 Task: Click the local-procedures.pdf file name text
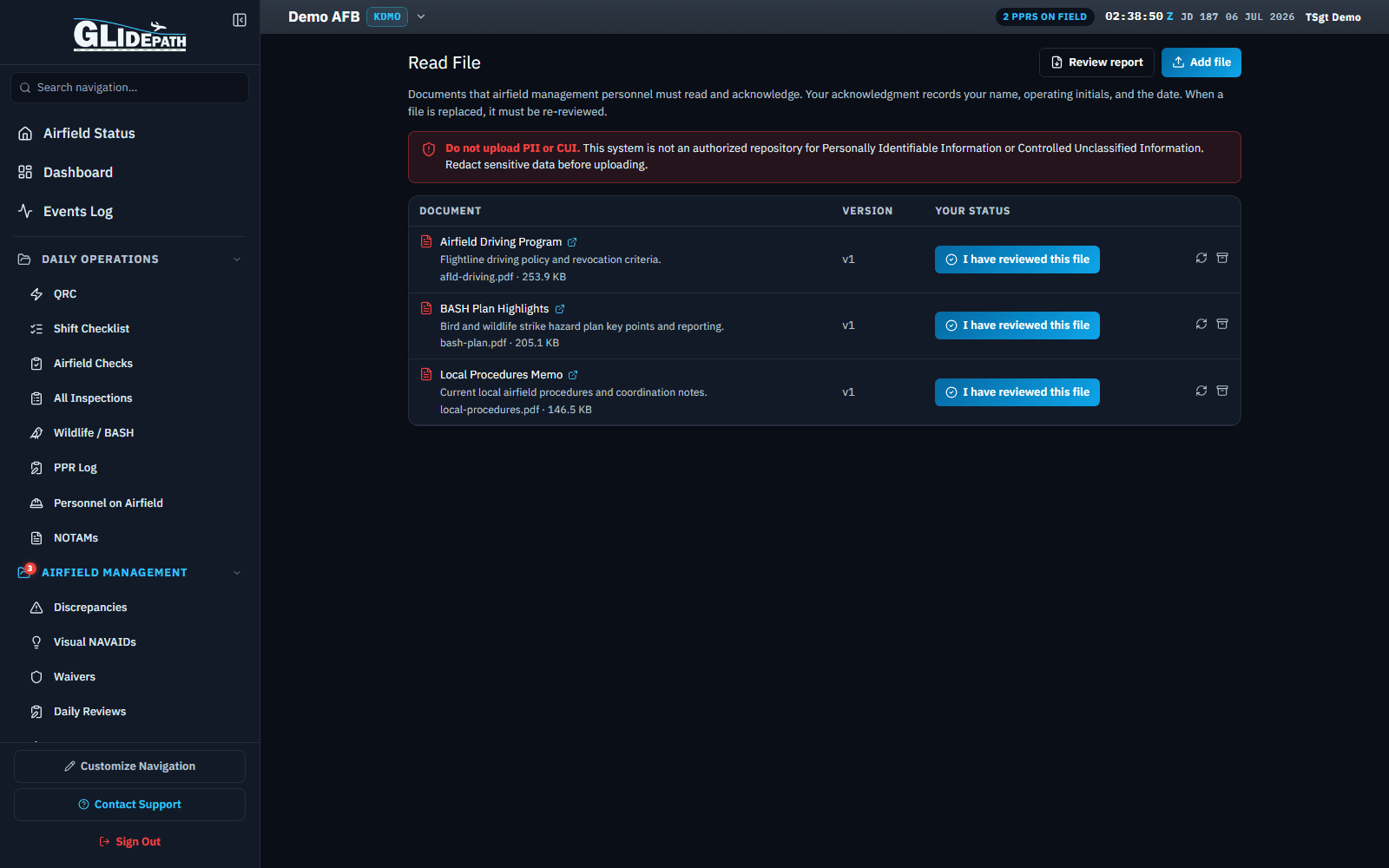click(x=490, y=410)
